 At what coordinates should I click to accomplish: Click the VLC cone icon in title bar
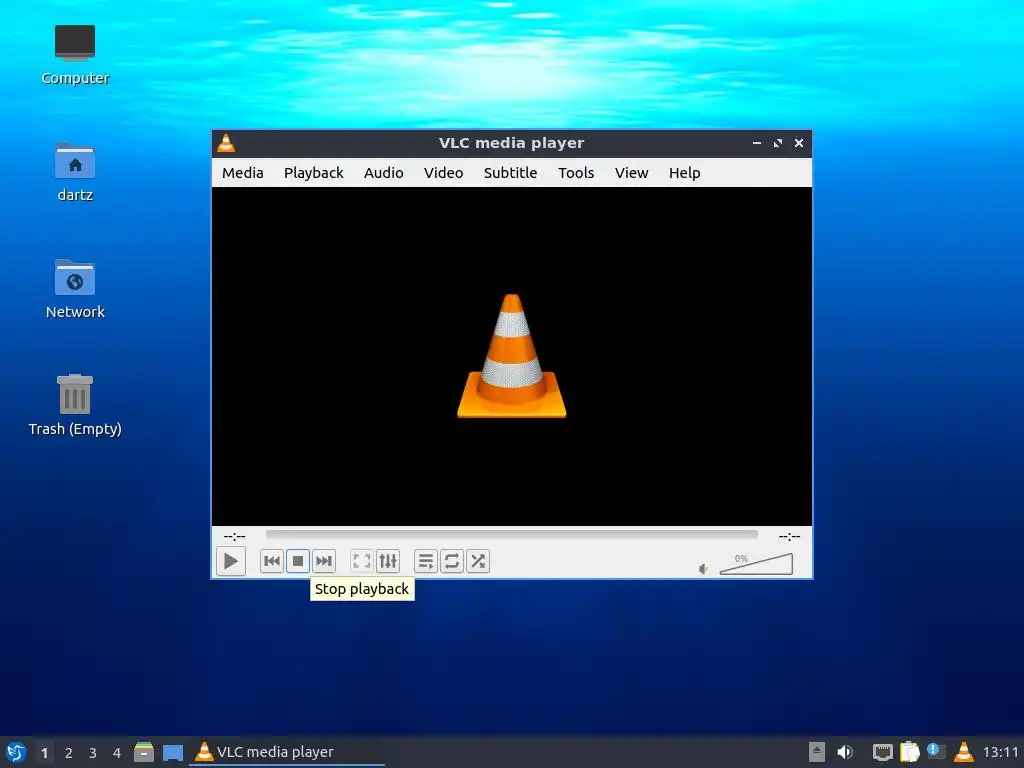tap(226, 143)
